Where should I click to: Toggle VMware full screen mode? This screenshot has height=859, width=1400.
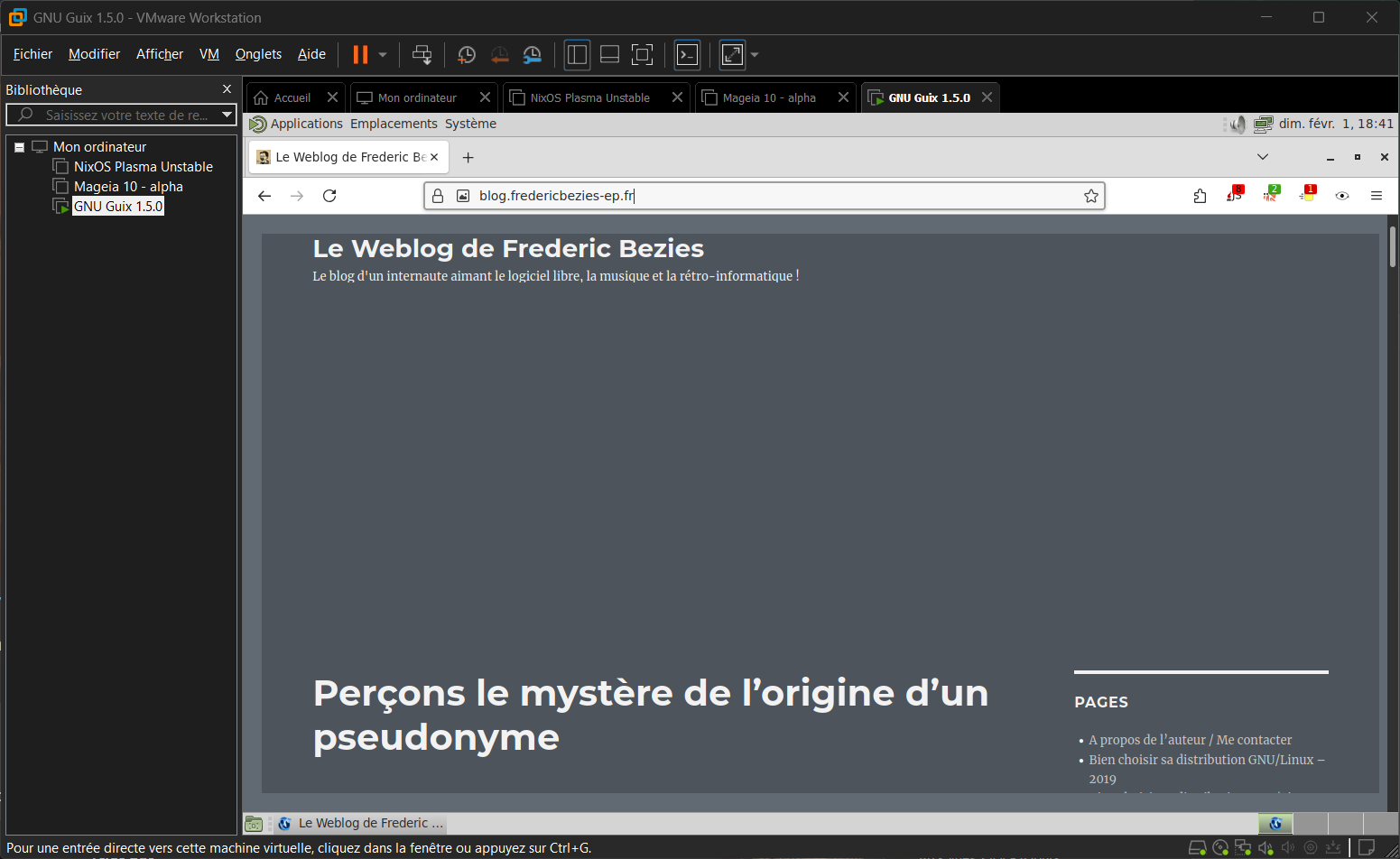click(x=642, y=55)
